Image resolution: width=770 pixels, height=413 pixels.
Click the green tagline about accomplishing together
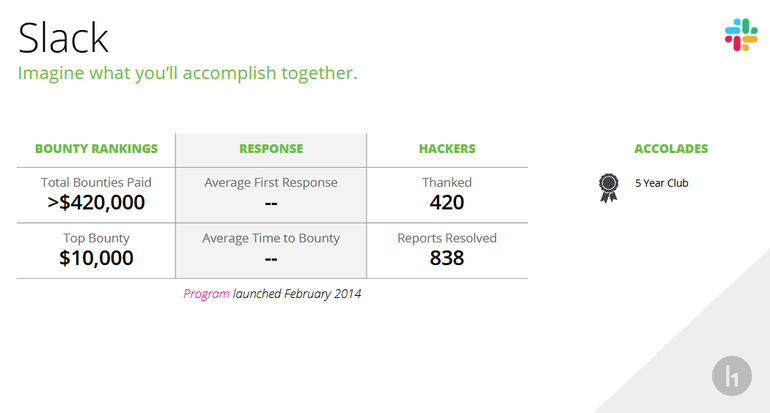point(188,73)
